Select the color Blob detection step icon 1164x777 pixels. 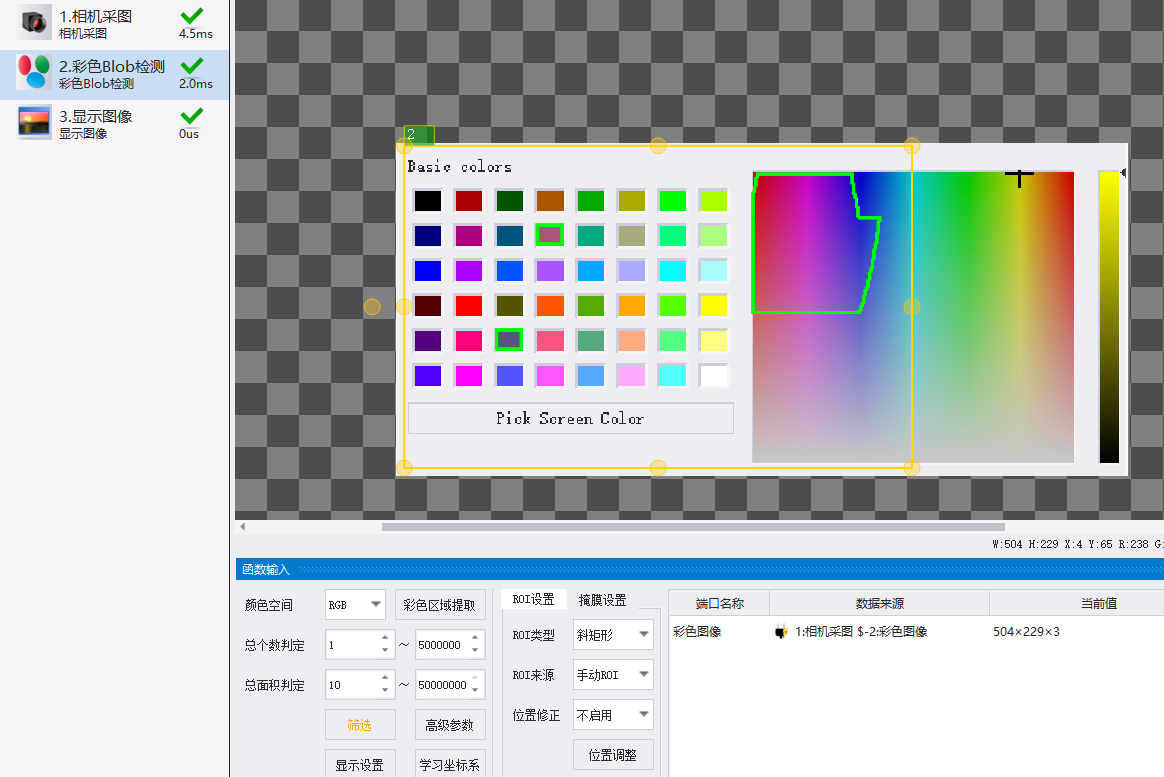tap(34, 73)
